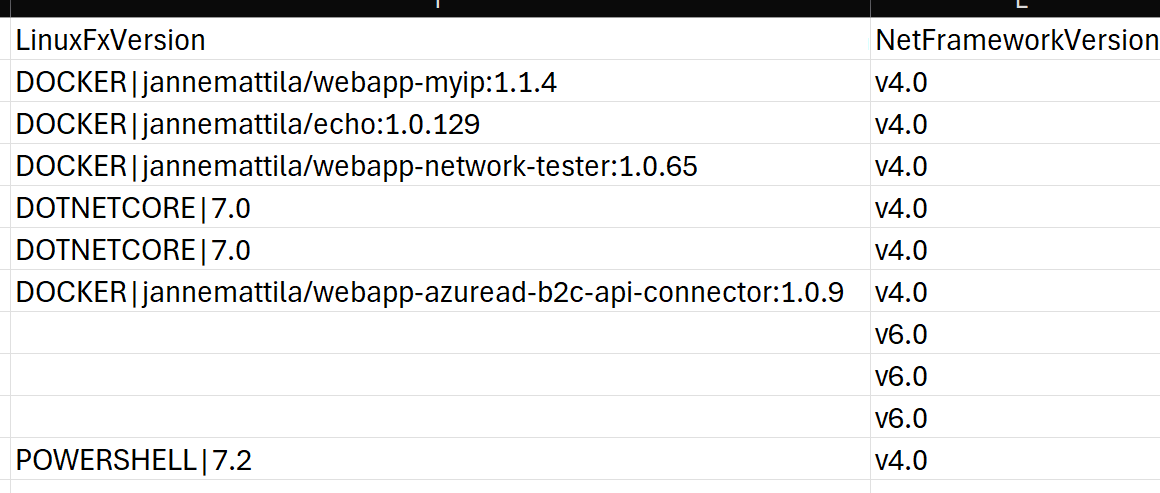The image size is (1160, 493).
Task: Select the NetFrameworkVersion header cell
Action: click(x=1015, y=40)
